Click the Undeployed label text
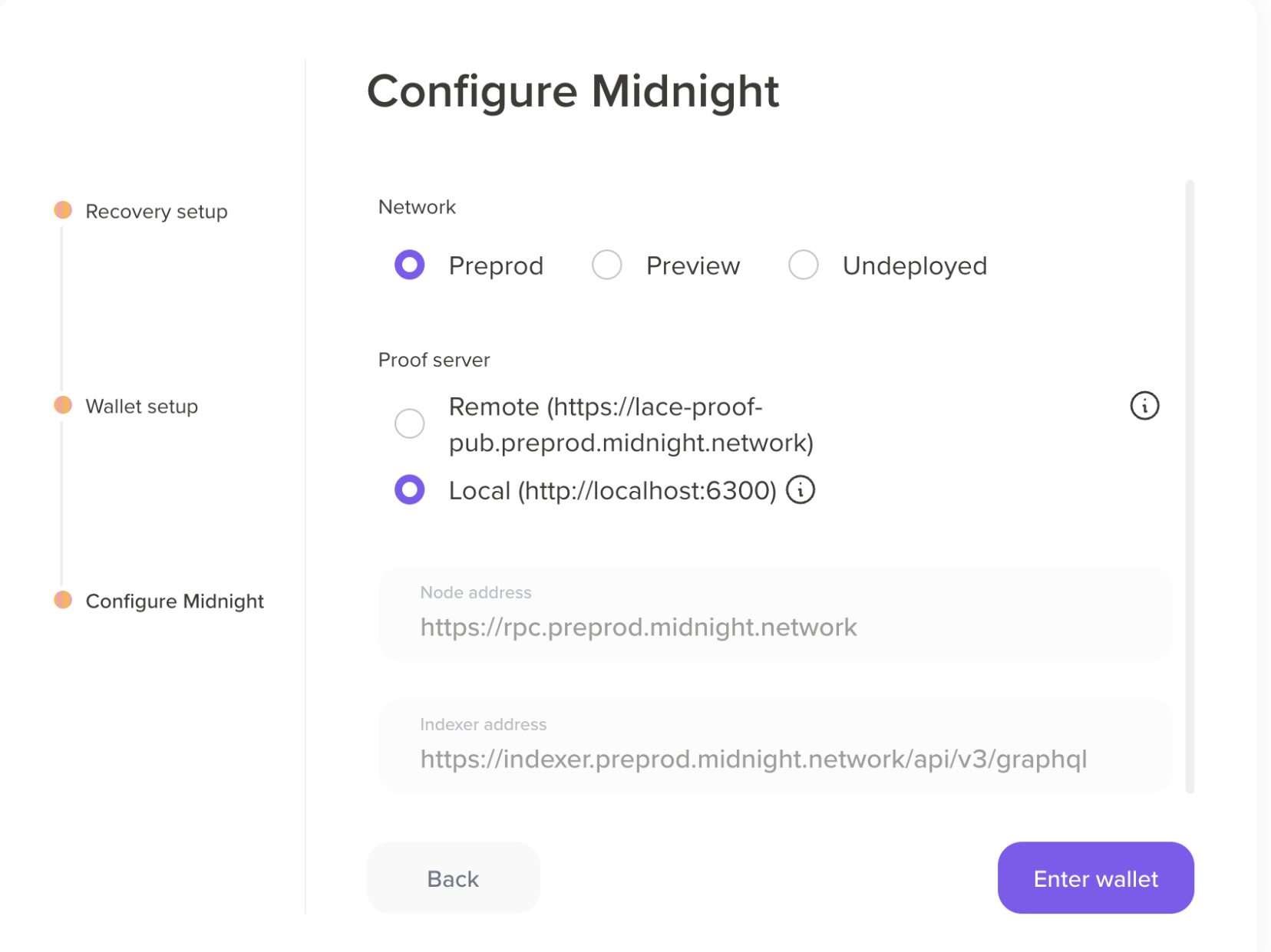The height and width of the screenshot is (952, 1271). pos(915,266)
